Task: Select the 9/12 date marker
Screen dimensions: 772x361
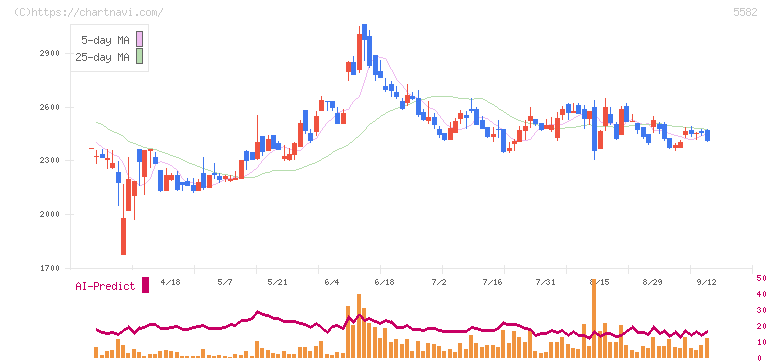Action: click(706, 282)
